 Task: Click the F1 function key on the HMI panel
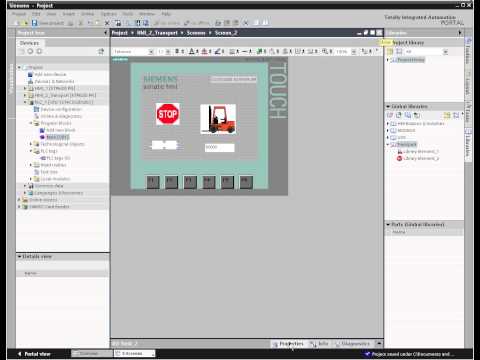pyautogui.click(x=153, y=182)
